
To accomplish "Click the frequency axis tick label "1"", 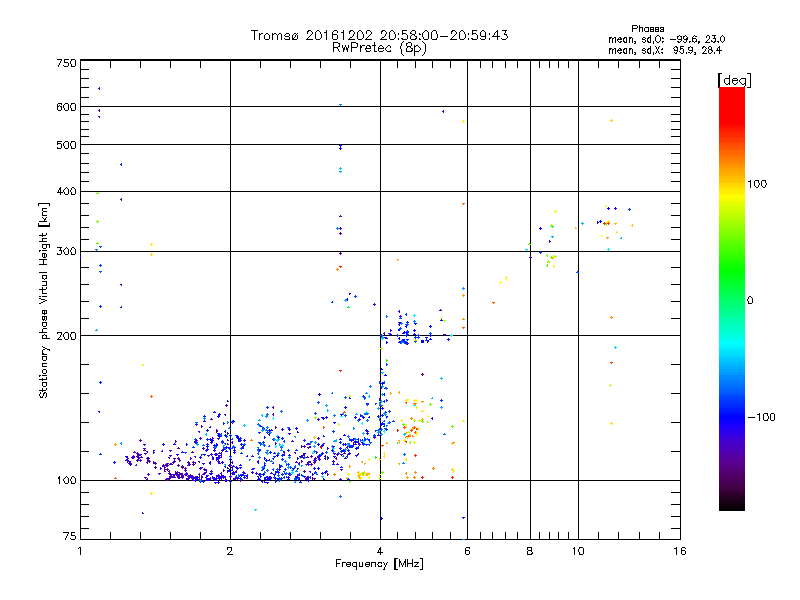I will [80, 551].
